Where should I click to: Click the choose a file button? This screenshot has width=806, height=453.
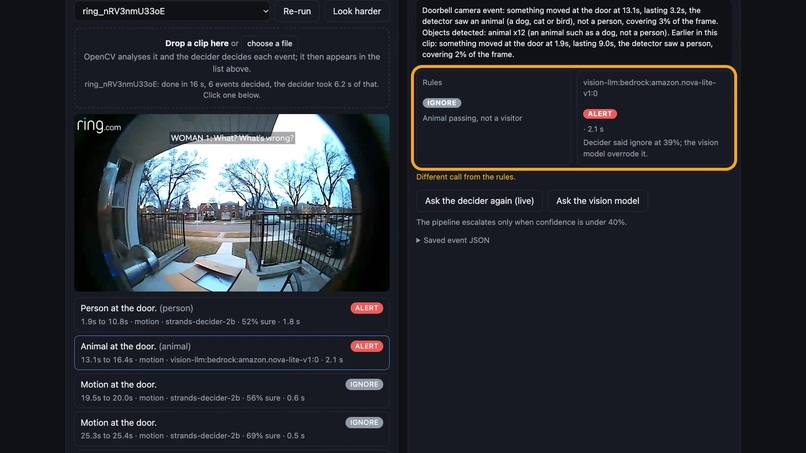(269, 44)
